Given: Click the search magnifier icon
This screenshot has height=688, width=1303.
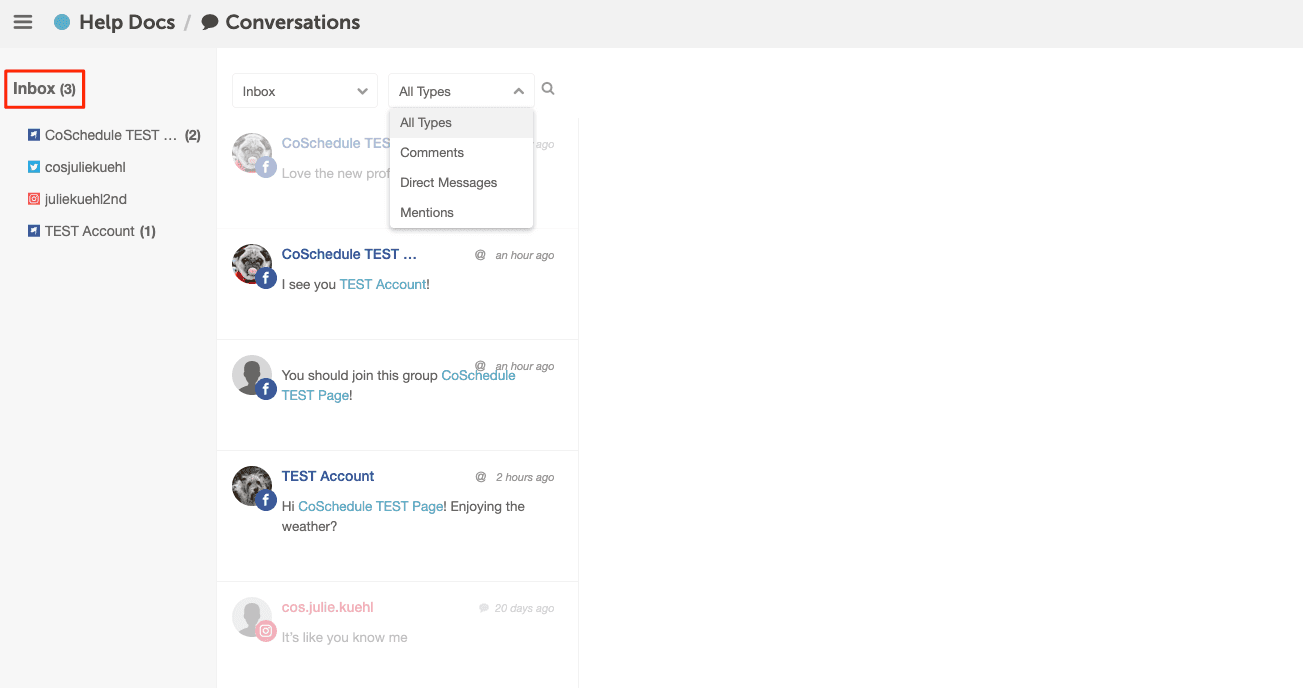Looking at the screenshot, I should (548, 89).
